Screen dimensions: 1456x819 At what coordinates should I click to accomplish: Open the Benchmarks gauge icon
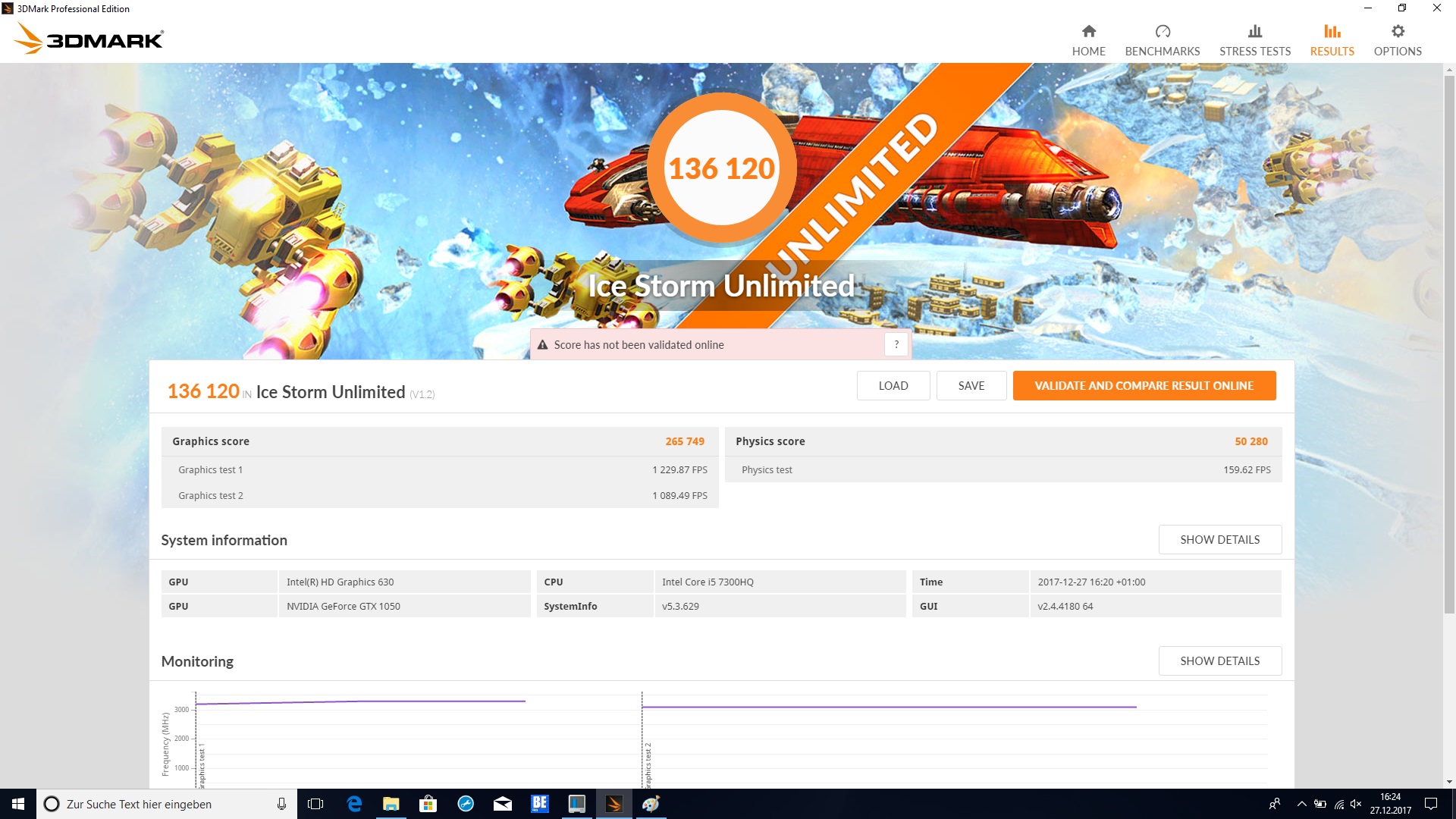point(1162,31)
